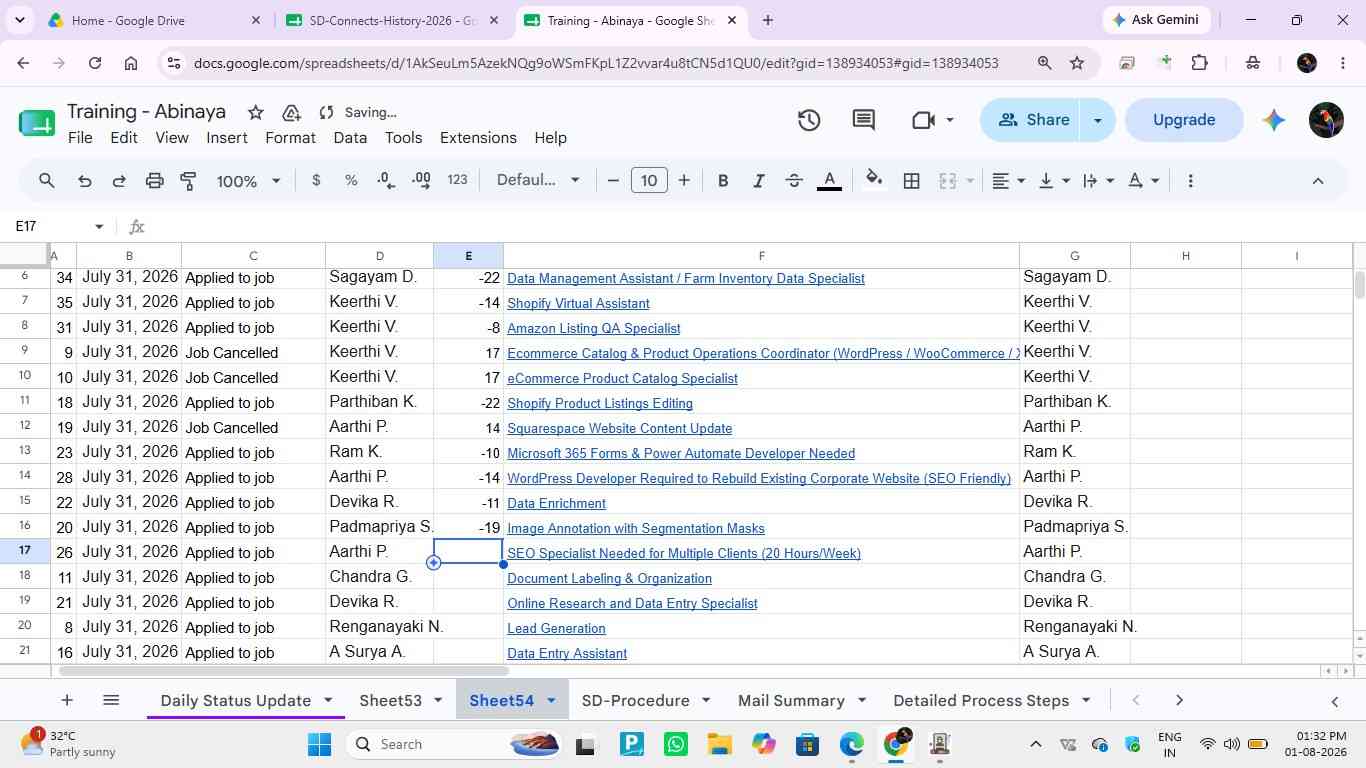
Task: Toggle bold formatting
Action: 722,181
